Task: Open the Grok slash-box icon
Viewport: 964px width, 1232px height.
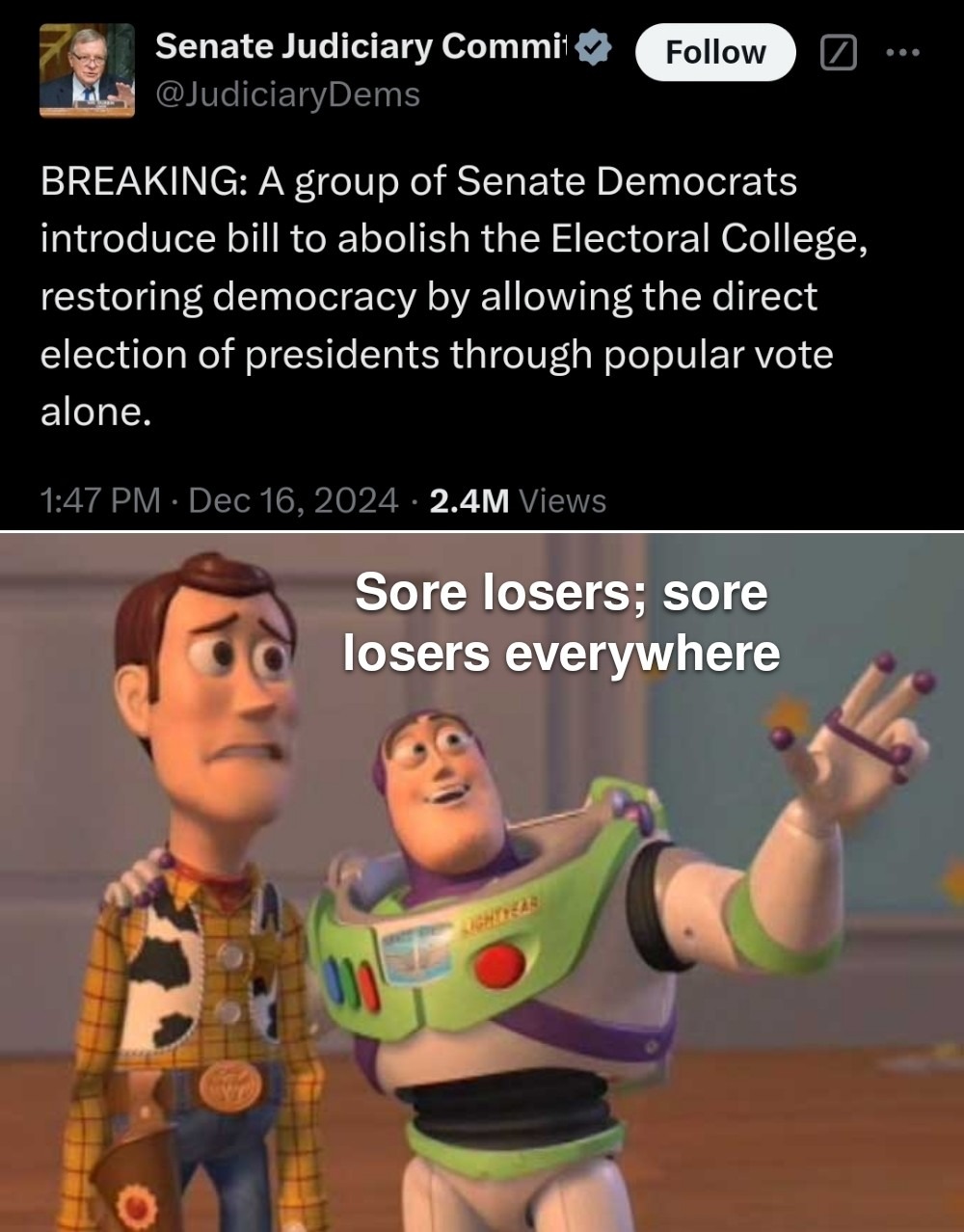Action: pos(838,53)
